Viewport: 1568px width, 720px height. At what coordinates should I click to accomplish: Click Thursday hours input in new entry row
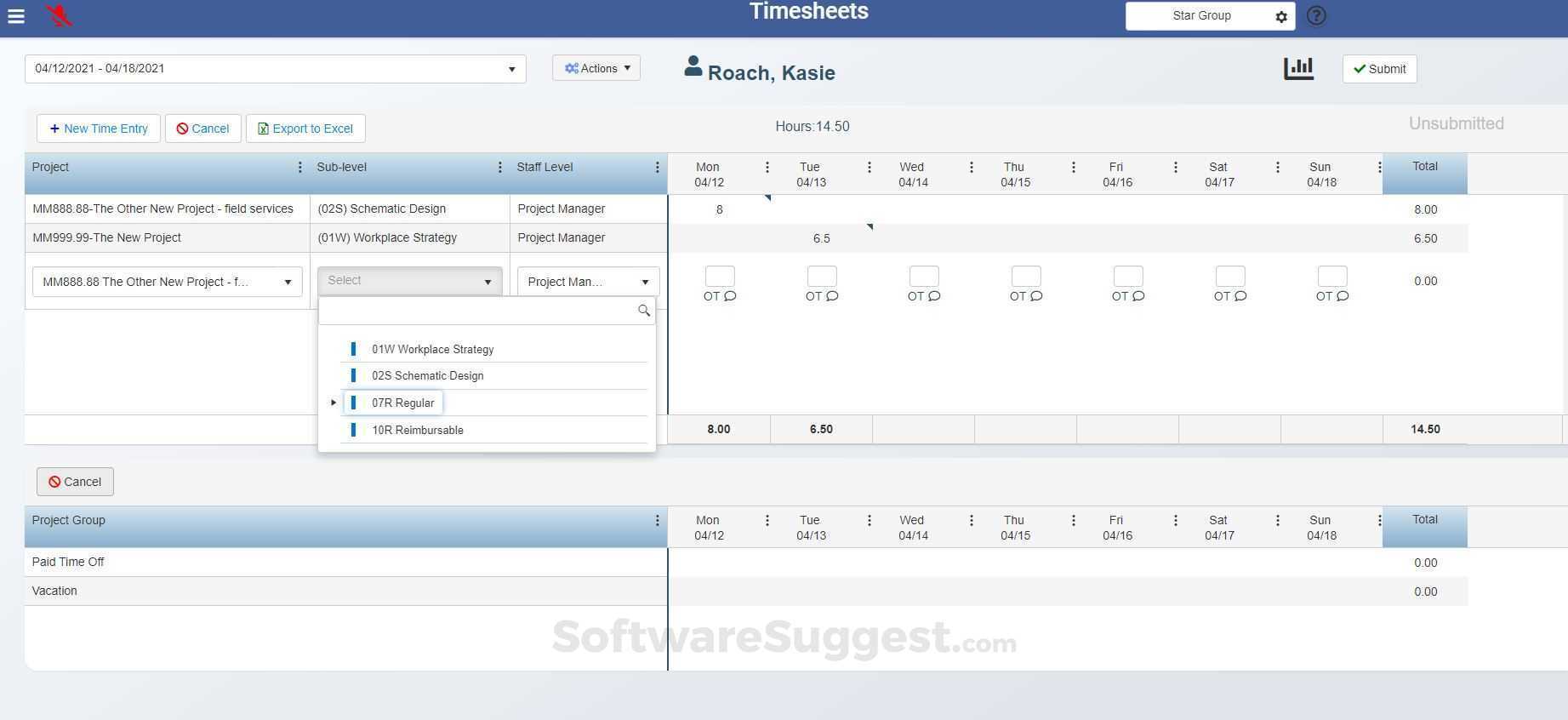[1026, 276]
